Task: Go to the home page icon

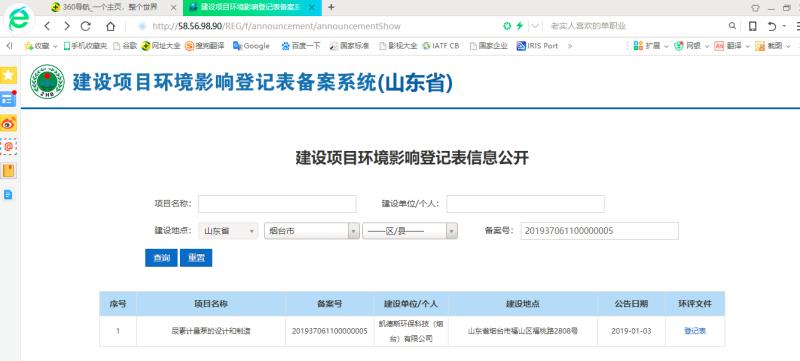Action: (x=110, y=27)
